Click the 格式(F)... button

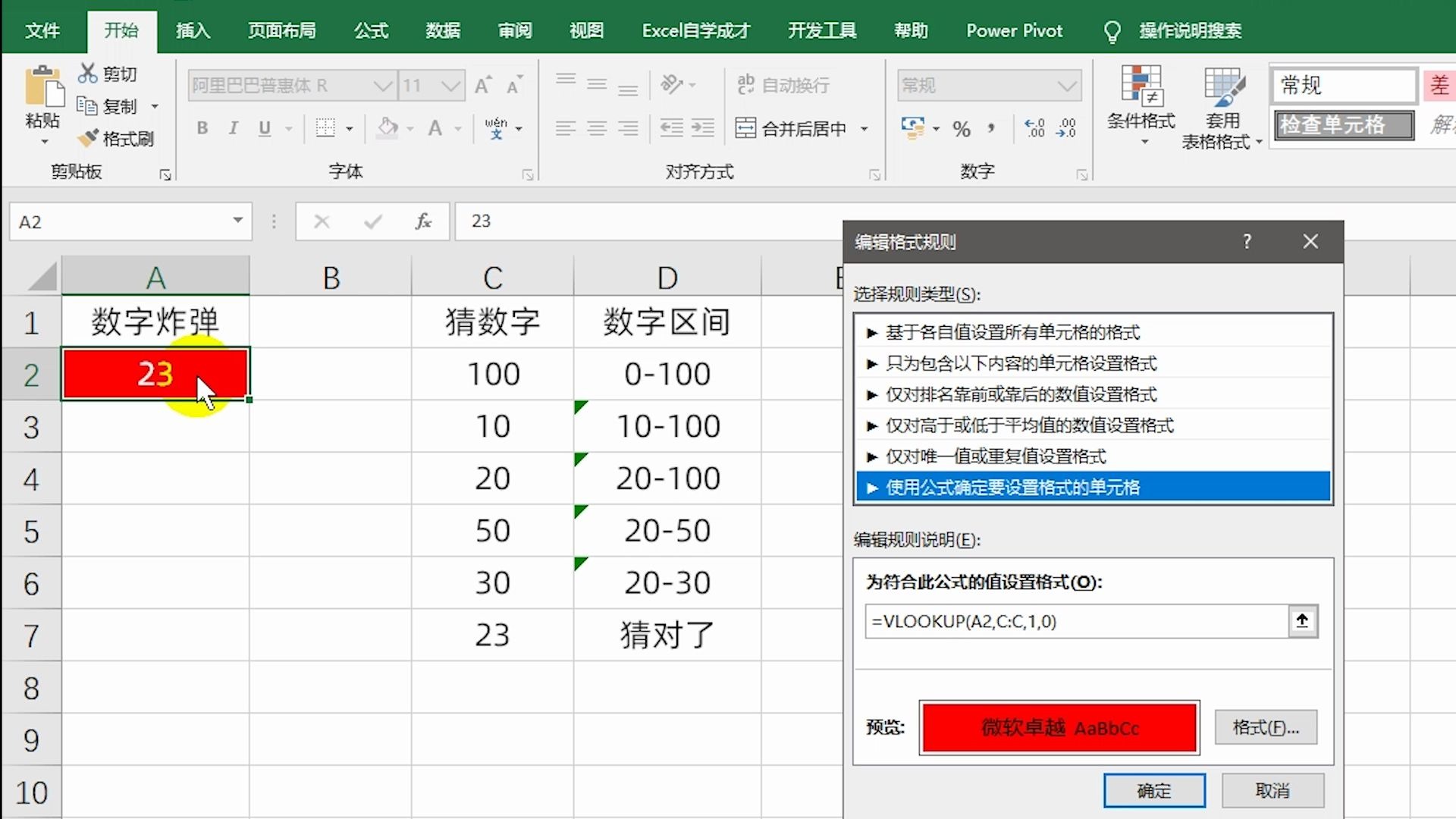1265,727
